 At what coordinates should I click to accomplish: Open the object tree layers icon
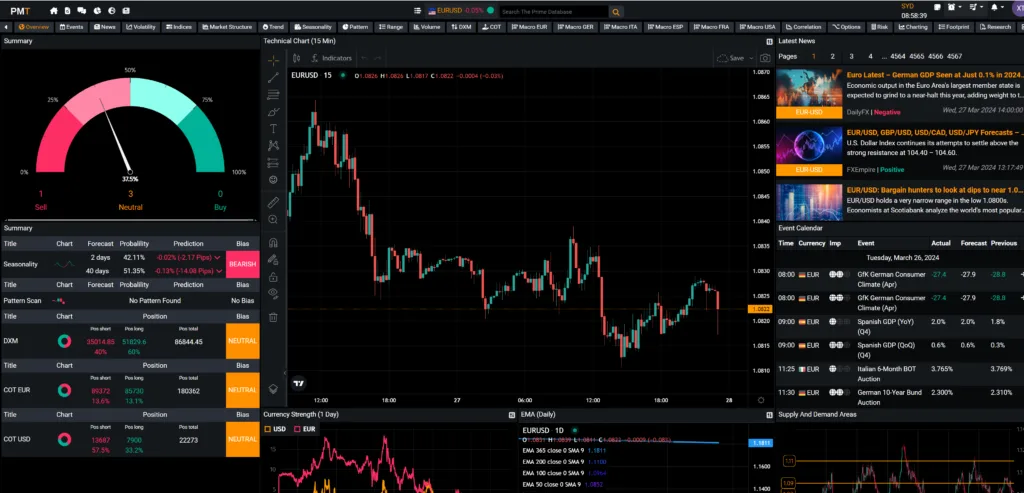pos(273,389)
